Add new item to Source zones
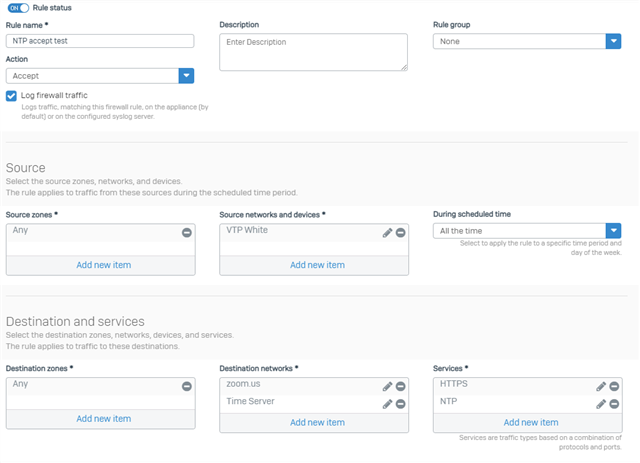 (104, 265)
